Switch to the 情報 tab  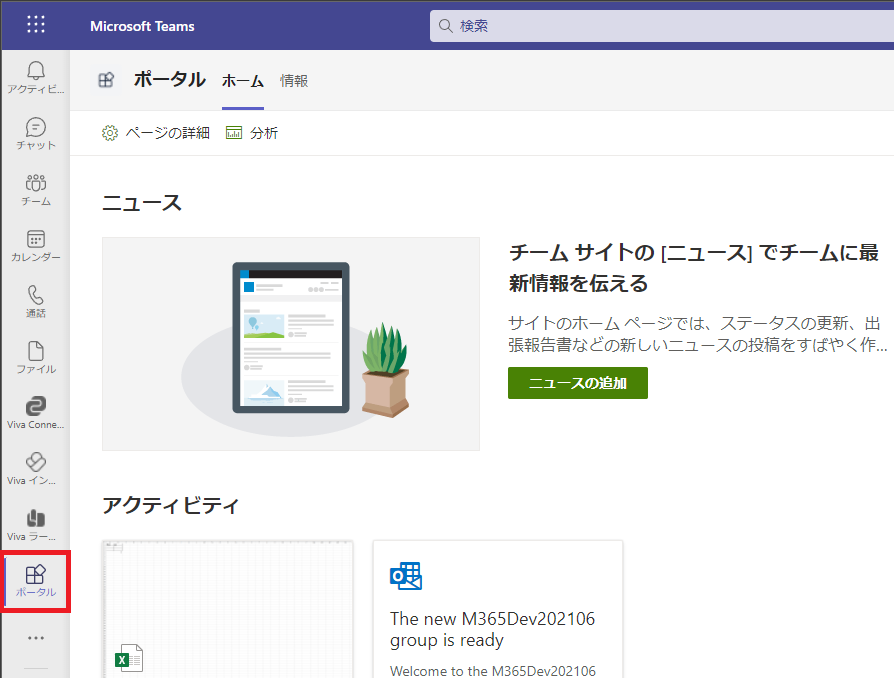tap(294, 81)
